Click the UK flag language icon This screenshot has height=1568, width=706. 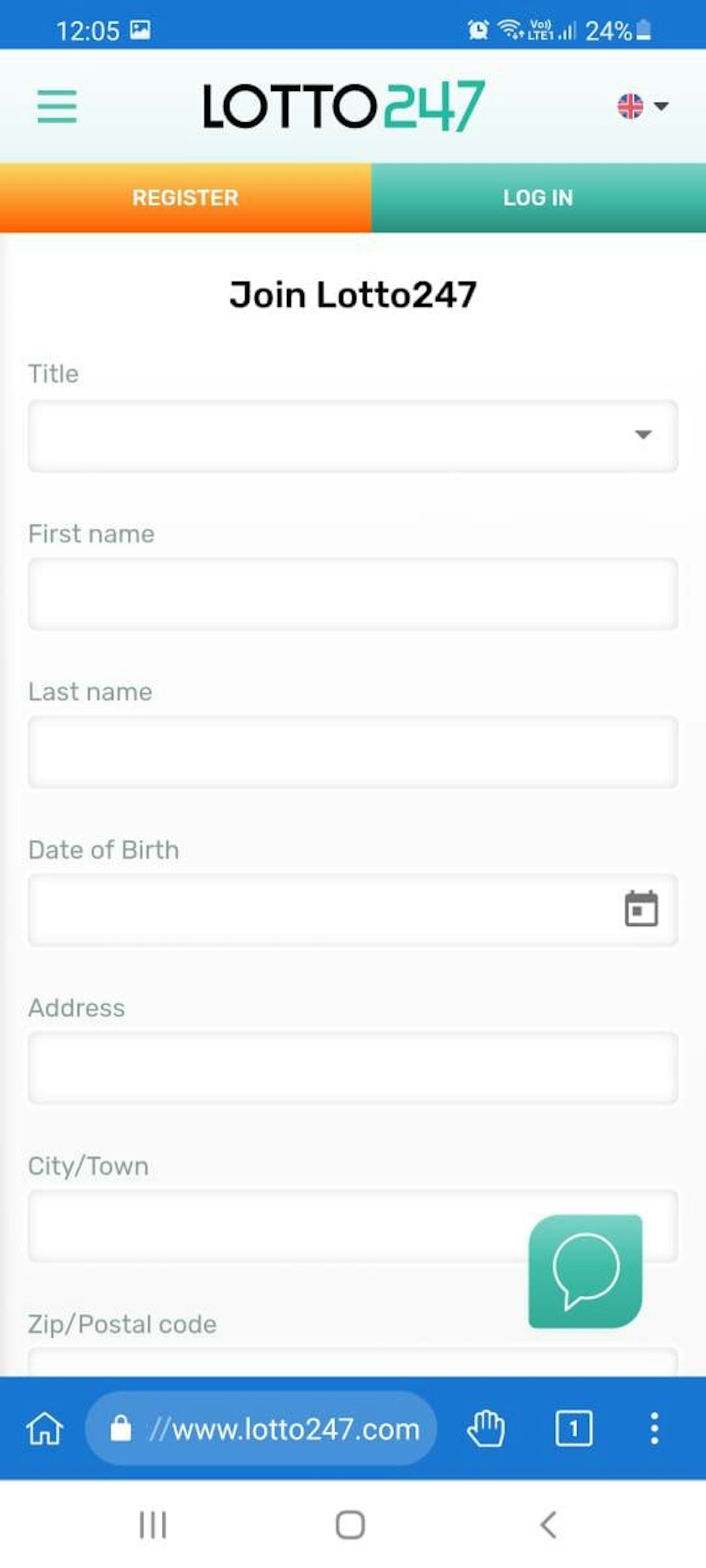(630, 106)
